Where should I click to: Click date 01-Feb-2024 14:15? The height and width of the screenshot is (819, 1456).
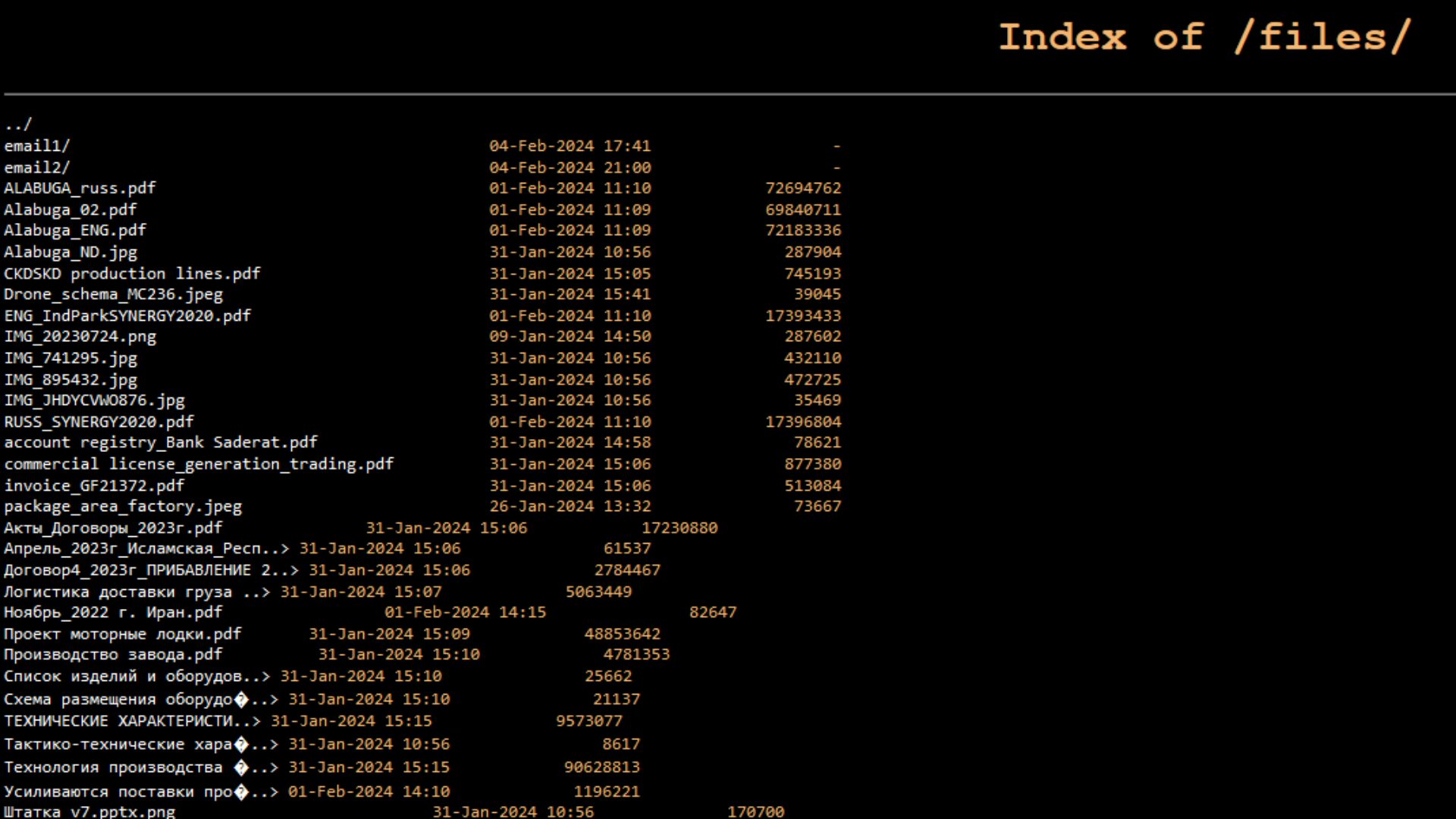tap(465, 612)
